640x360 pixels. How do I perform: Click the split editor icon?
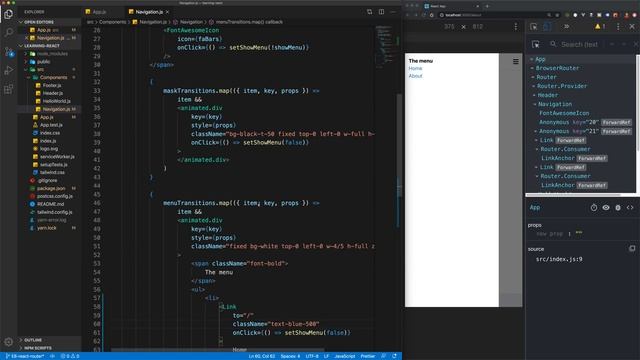pyautogui.click(x=381, y=12)
